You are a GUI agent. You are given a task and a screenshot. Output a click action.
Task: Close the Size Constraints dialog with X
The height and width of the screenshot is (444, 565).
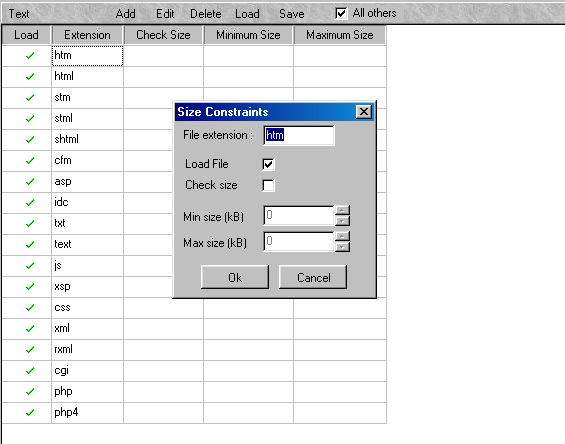(364, 112)
